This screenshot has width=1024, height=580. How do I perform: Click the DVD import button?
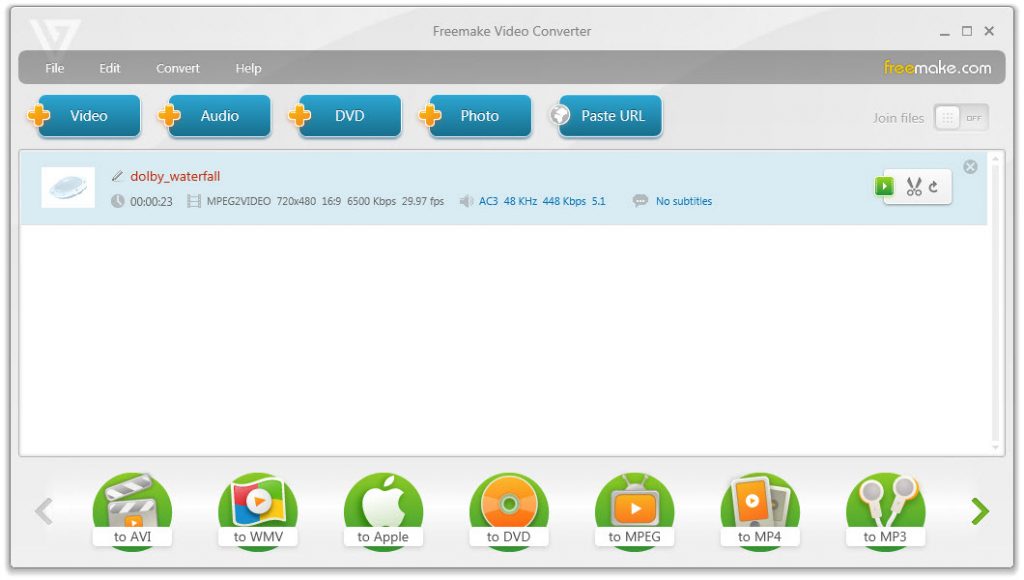(x=346, y=116)
